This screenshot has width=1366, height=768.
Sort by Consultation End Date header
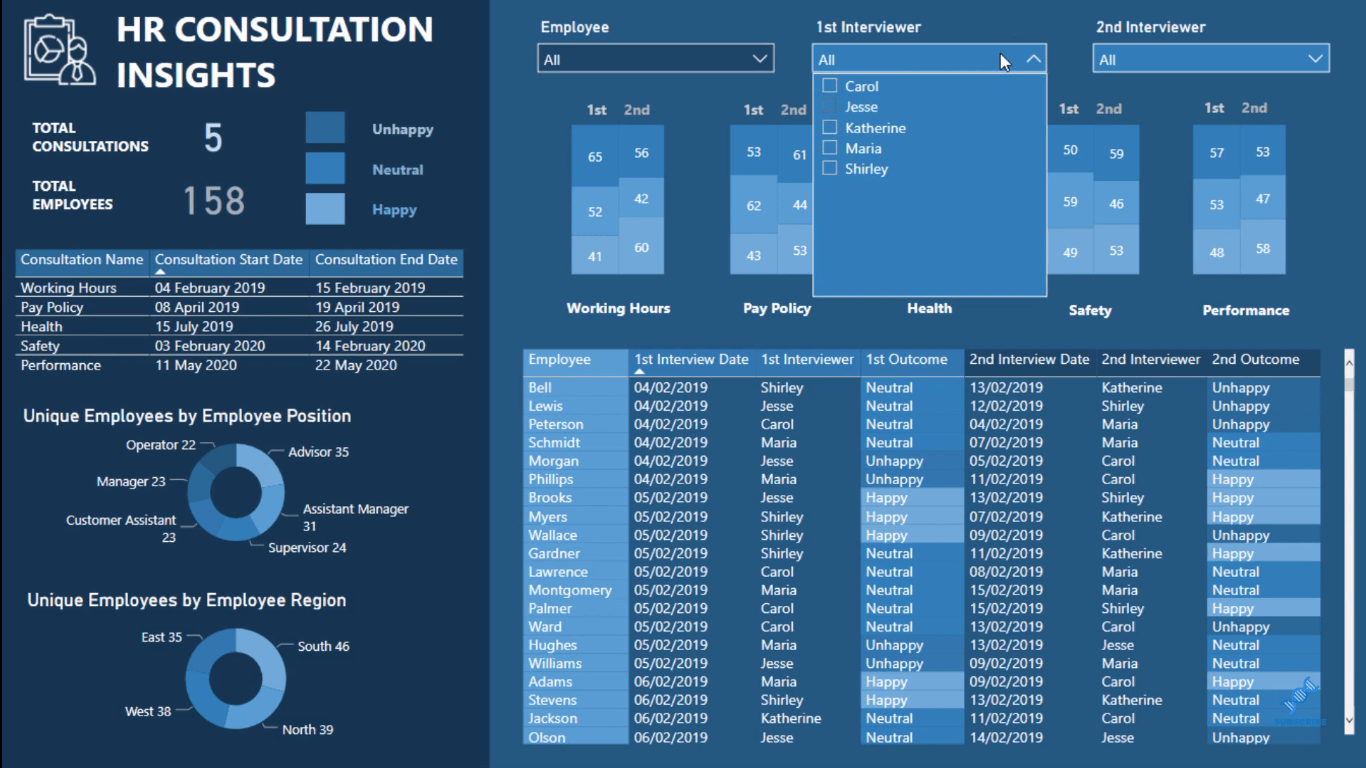(x=386, y=259)
